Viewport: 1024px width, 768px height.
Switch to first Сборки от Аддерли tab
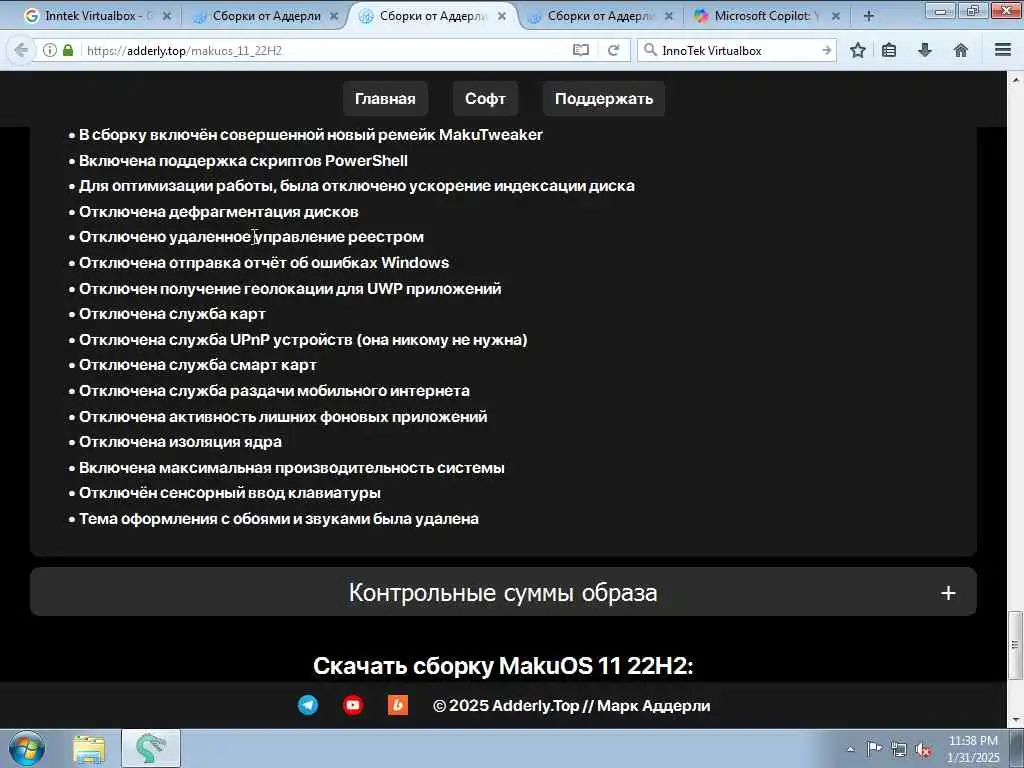[266, 16]
